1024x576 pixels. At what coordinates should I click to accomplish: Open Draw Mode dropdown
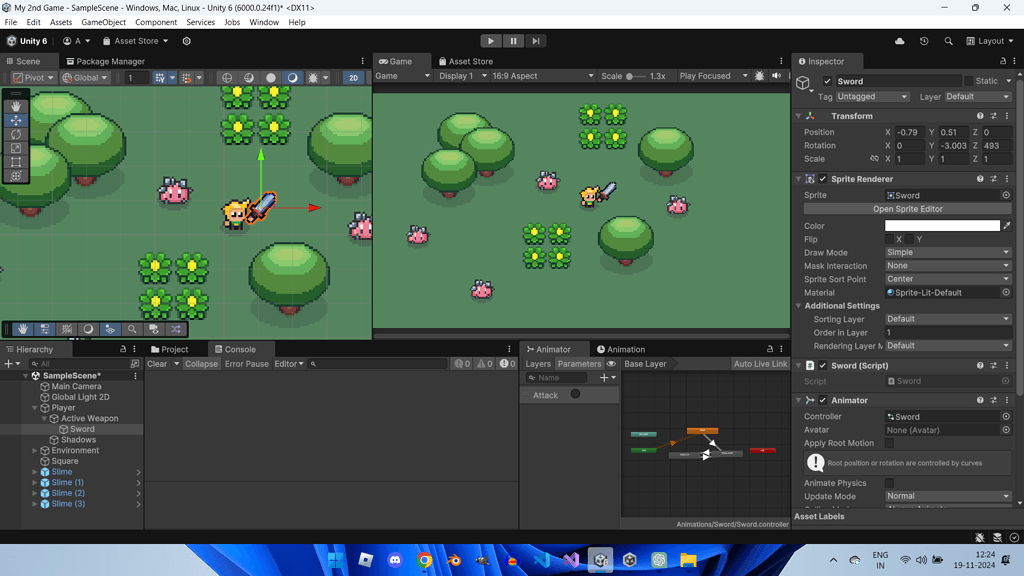pos(948,252)
